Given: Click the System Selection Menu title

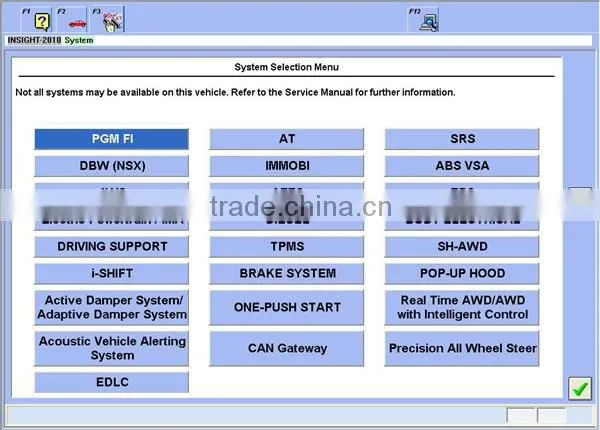Looking at the screenshot, I should tap(287, 67).
